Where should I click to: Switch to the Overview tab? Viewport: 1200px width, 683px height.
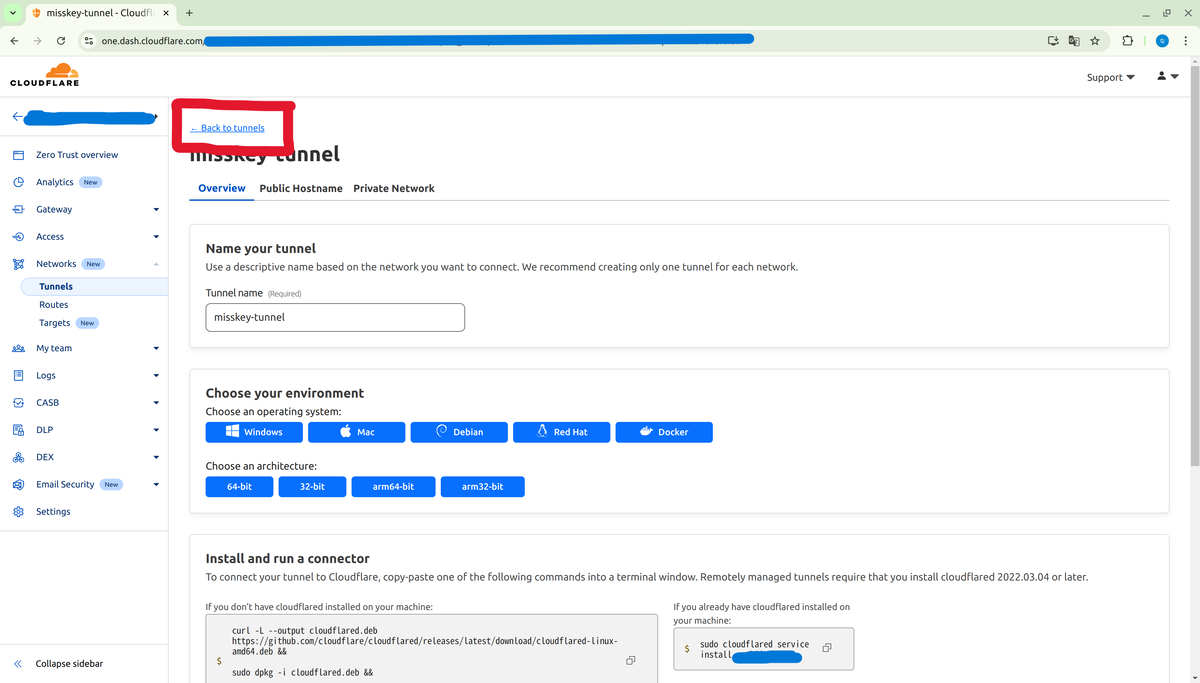click(x=222, y=188)
